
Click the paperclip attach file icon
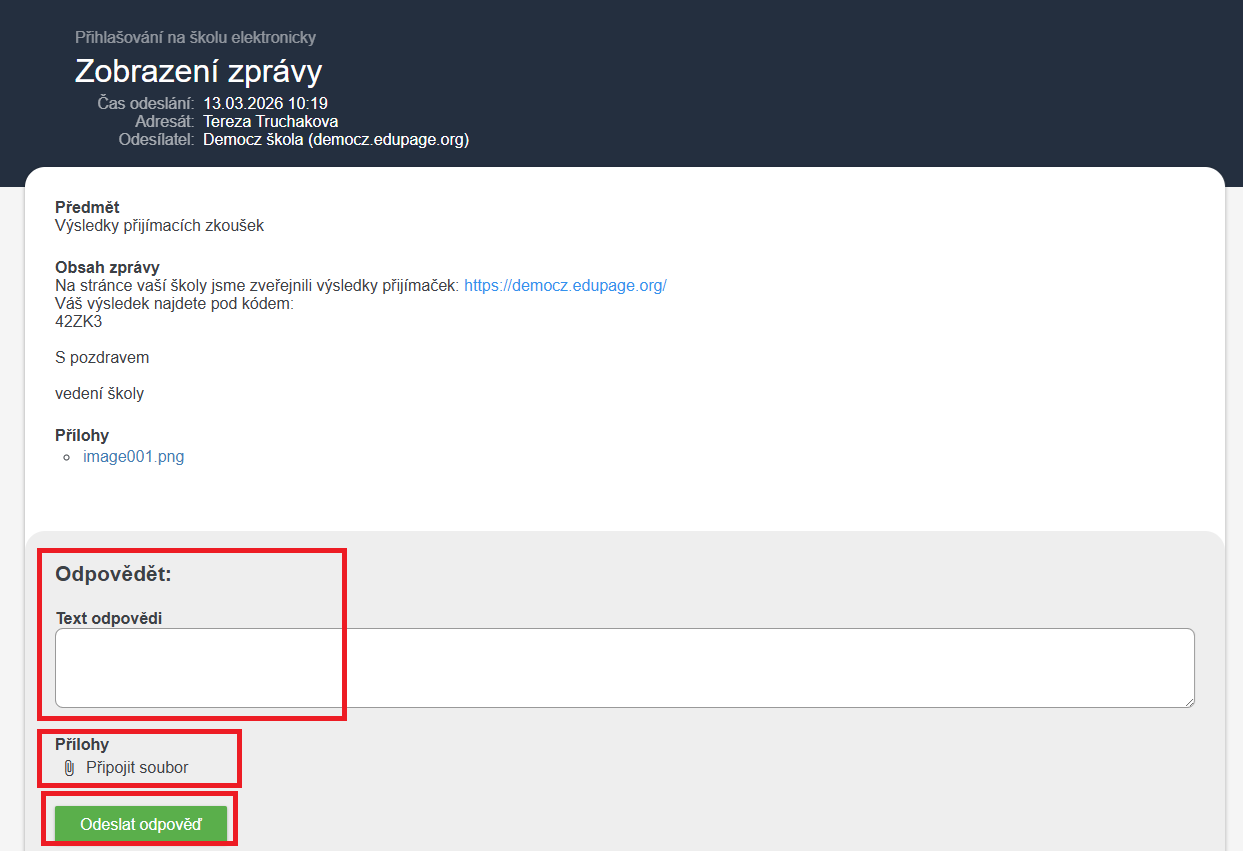[x=69, y=768]
